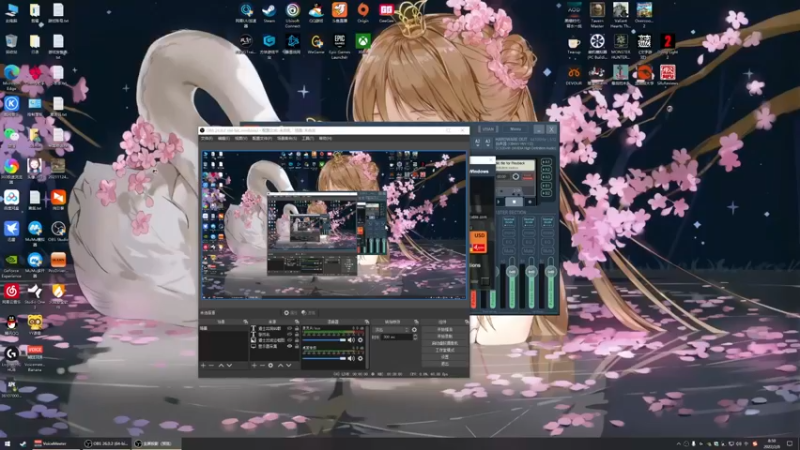Image resolution: width=800 pixels, height=450 pixels.
Task: Open Steam desktop icon
Action: coord(269,13)
